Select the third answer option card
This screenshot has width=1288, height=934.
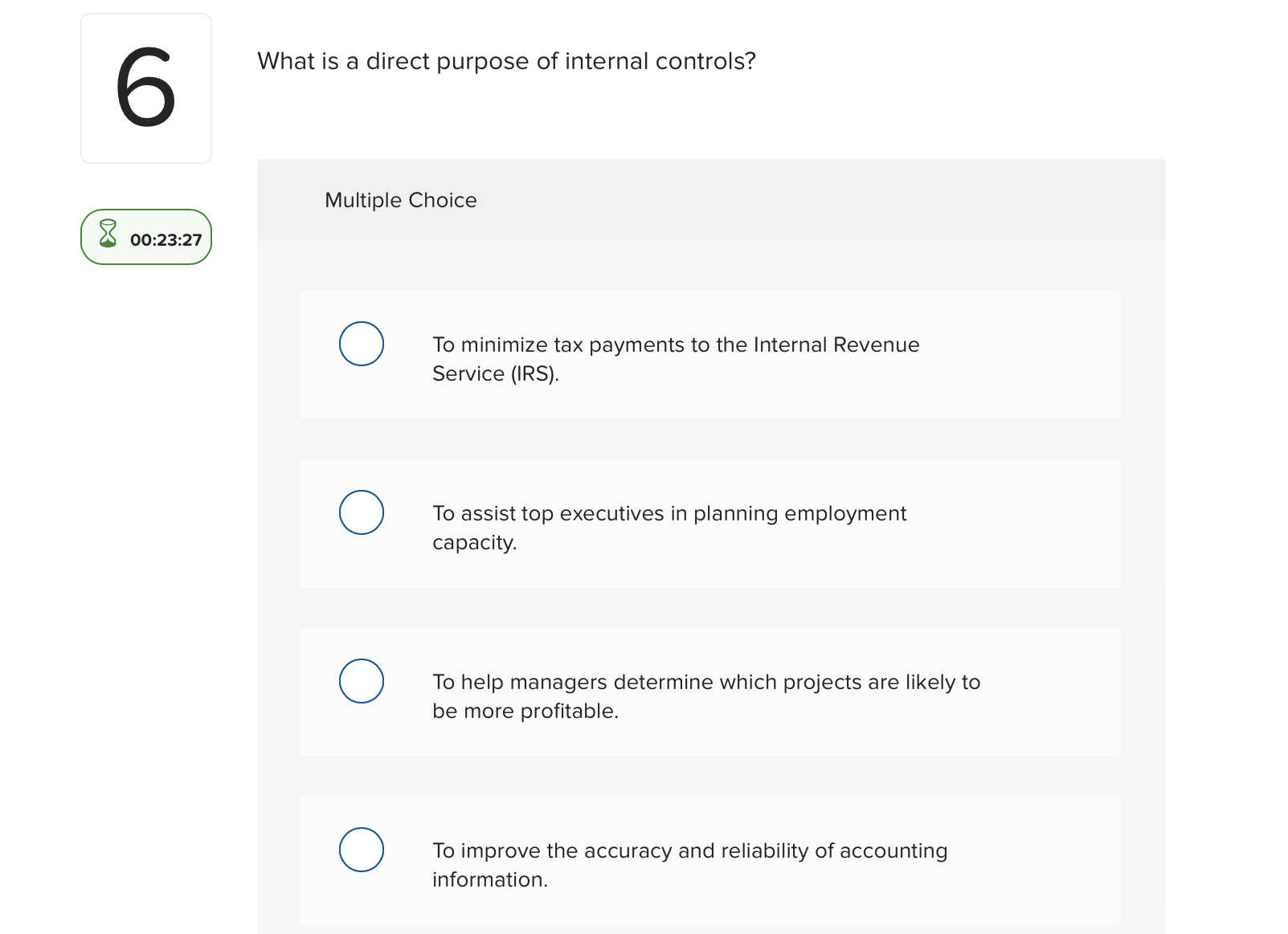point(709,692)
